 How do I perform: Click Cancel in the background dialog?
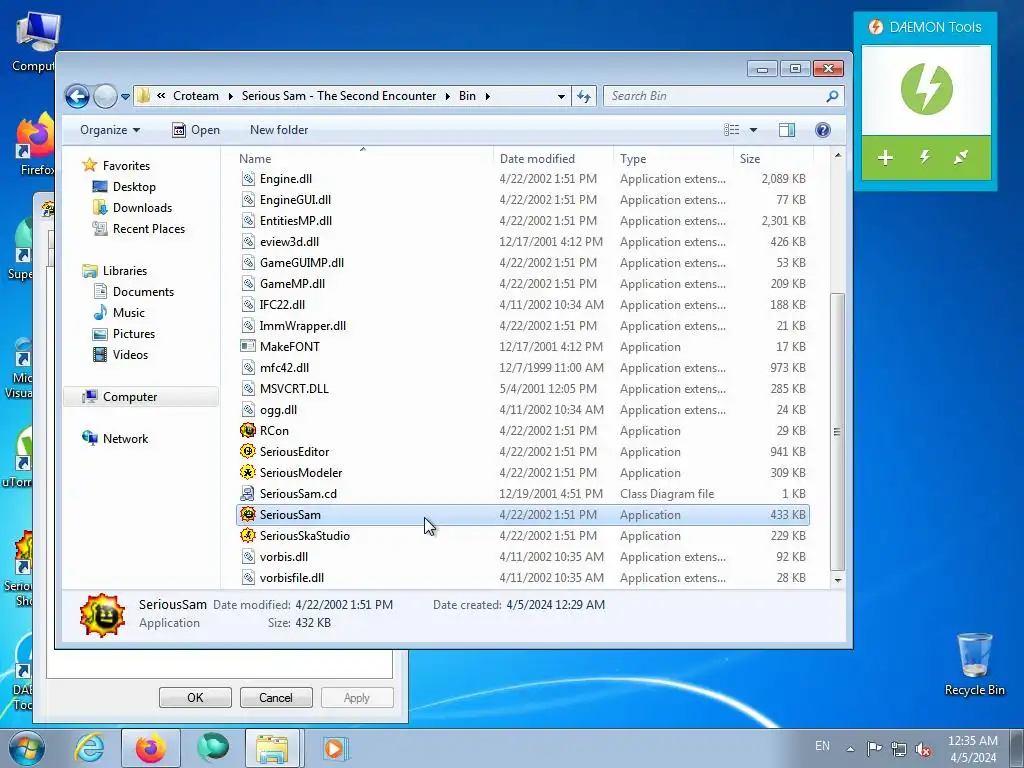pos(276,697)
